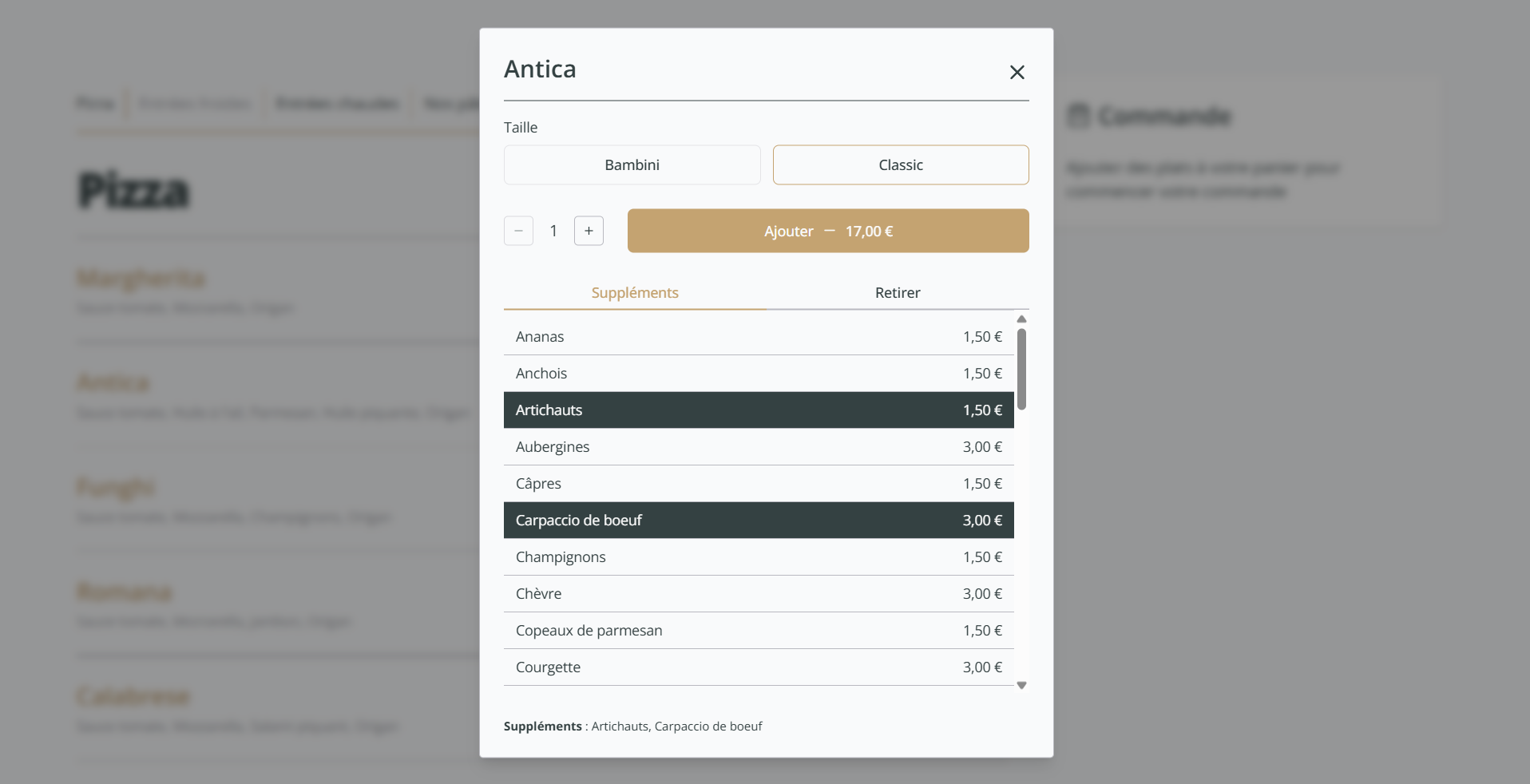This screenshot has width=1530, height=784.
Task: Decrease quantity with the minus button
Action: [518, 231]
